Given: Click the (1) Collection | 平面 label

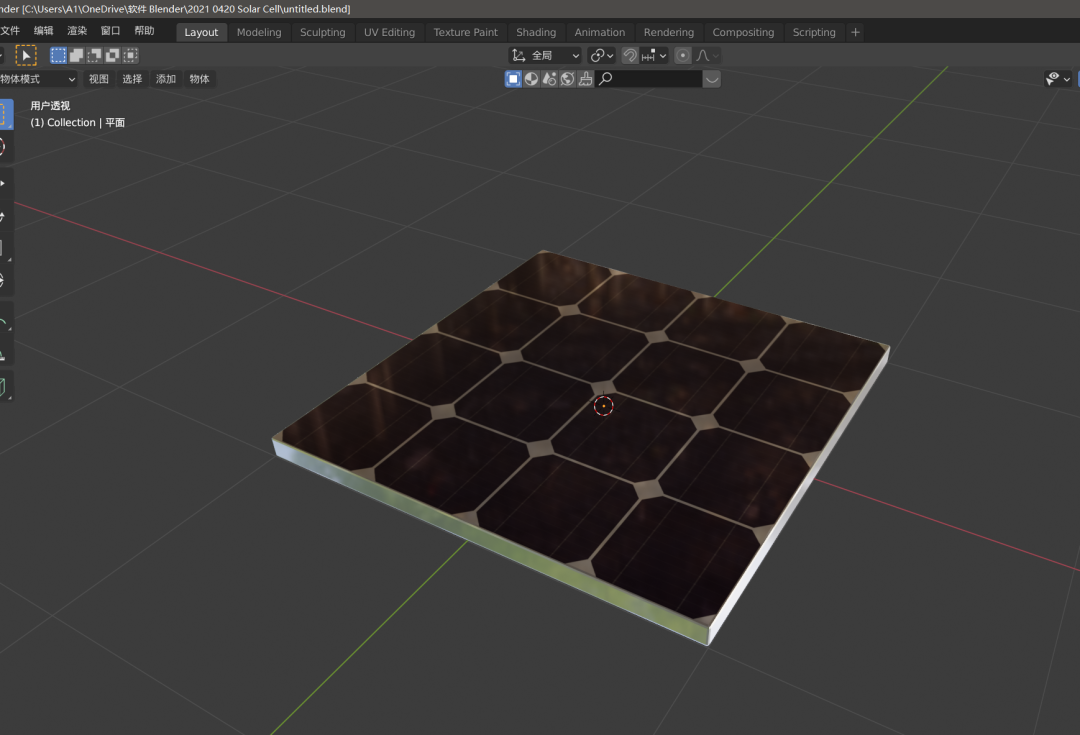Looking at the screenshot, I should click(x=78, y=123).
